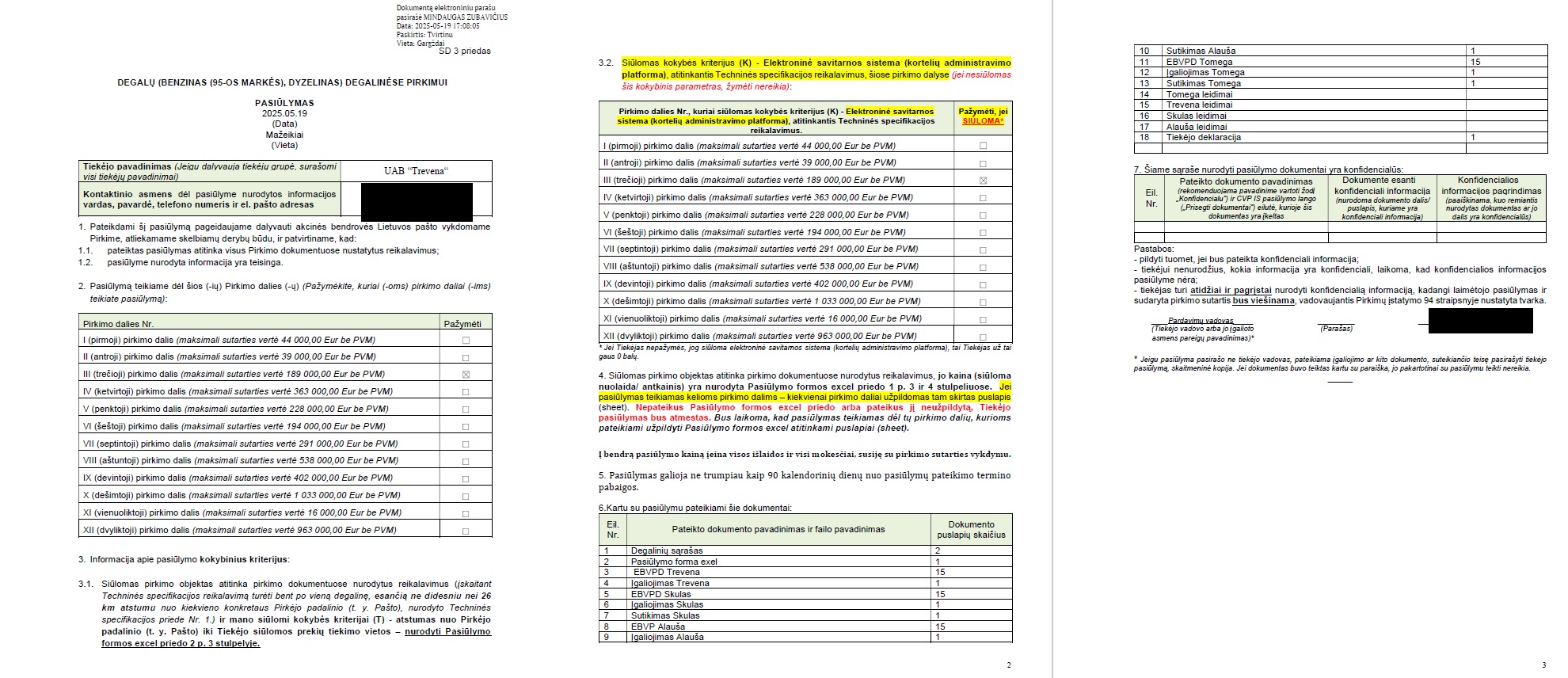Select the "Pasiūlymo forma exel" document row
The image size is (1568, 678).
(674, 562)
